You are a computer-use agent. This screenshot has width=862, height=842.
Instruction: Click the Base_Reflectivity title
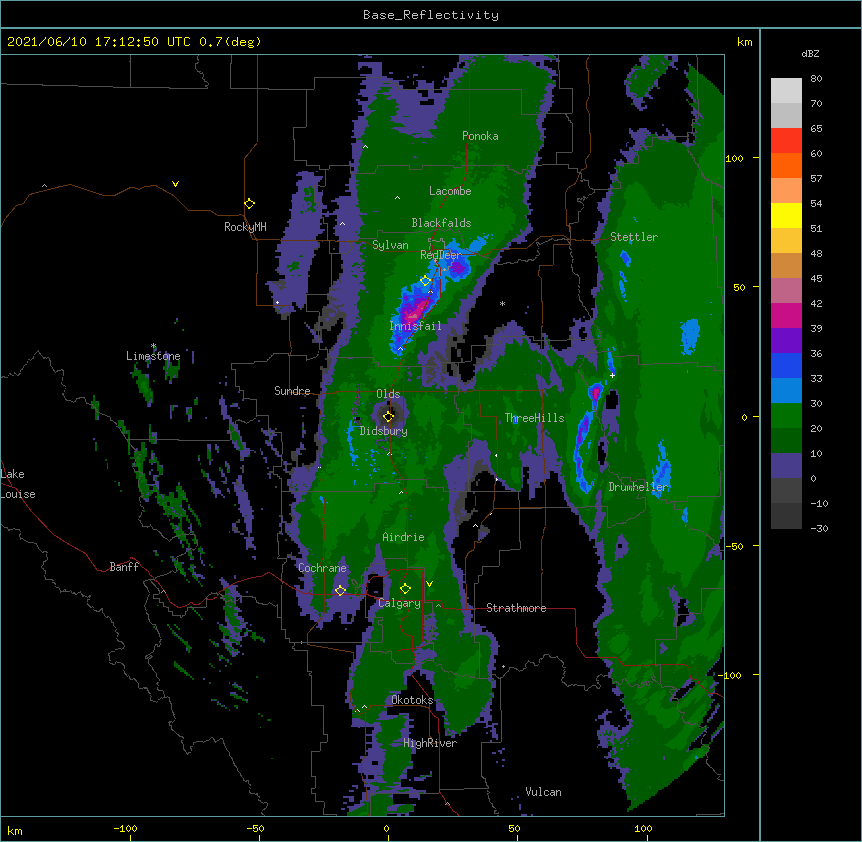click(431, 15)
